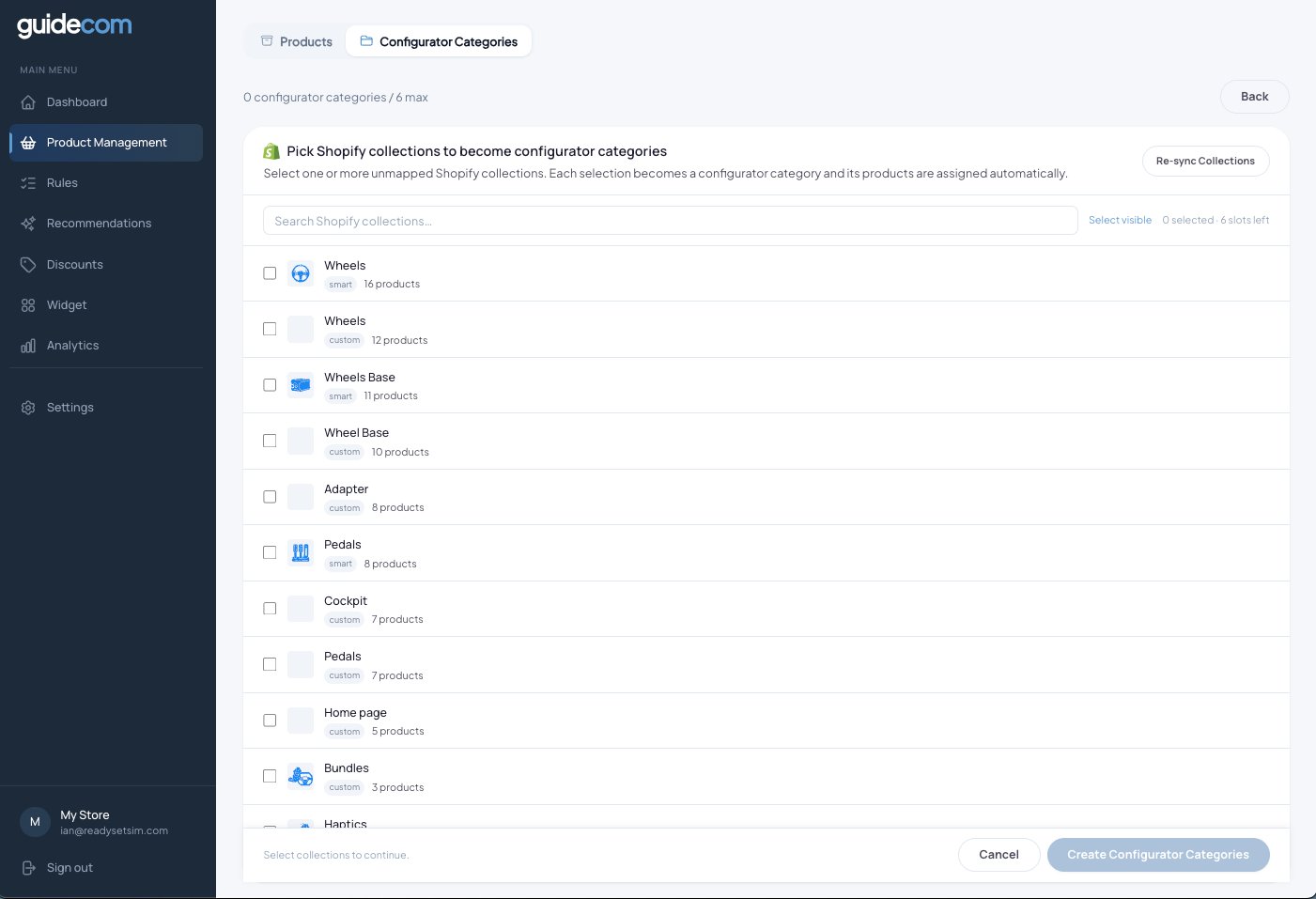Select the smart Pedals collection checkbox
The width and height of the screenshot is (1316, 899).
click(x=270, y=552)
